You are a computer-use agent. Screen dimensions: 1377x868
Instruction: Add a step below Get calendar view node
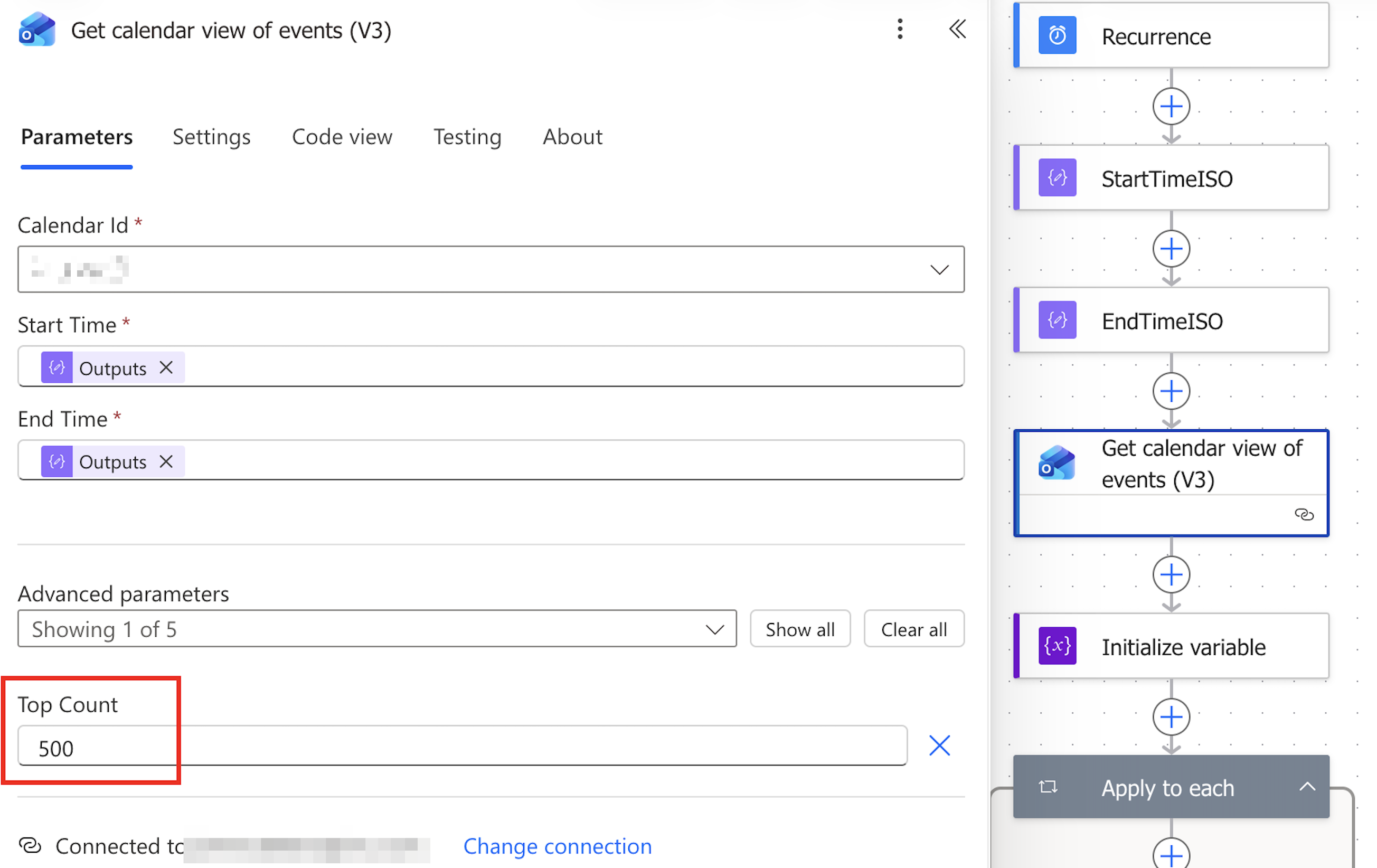(1171, 574)
